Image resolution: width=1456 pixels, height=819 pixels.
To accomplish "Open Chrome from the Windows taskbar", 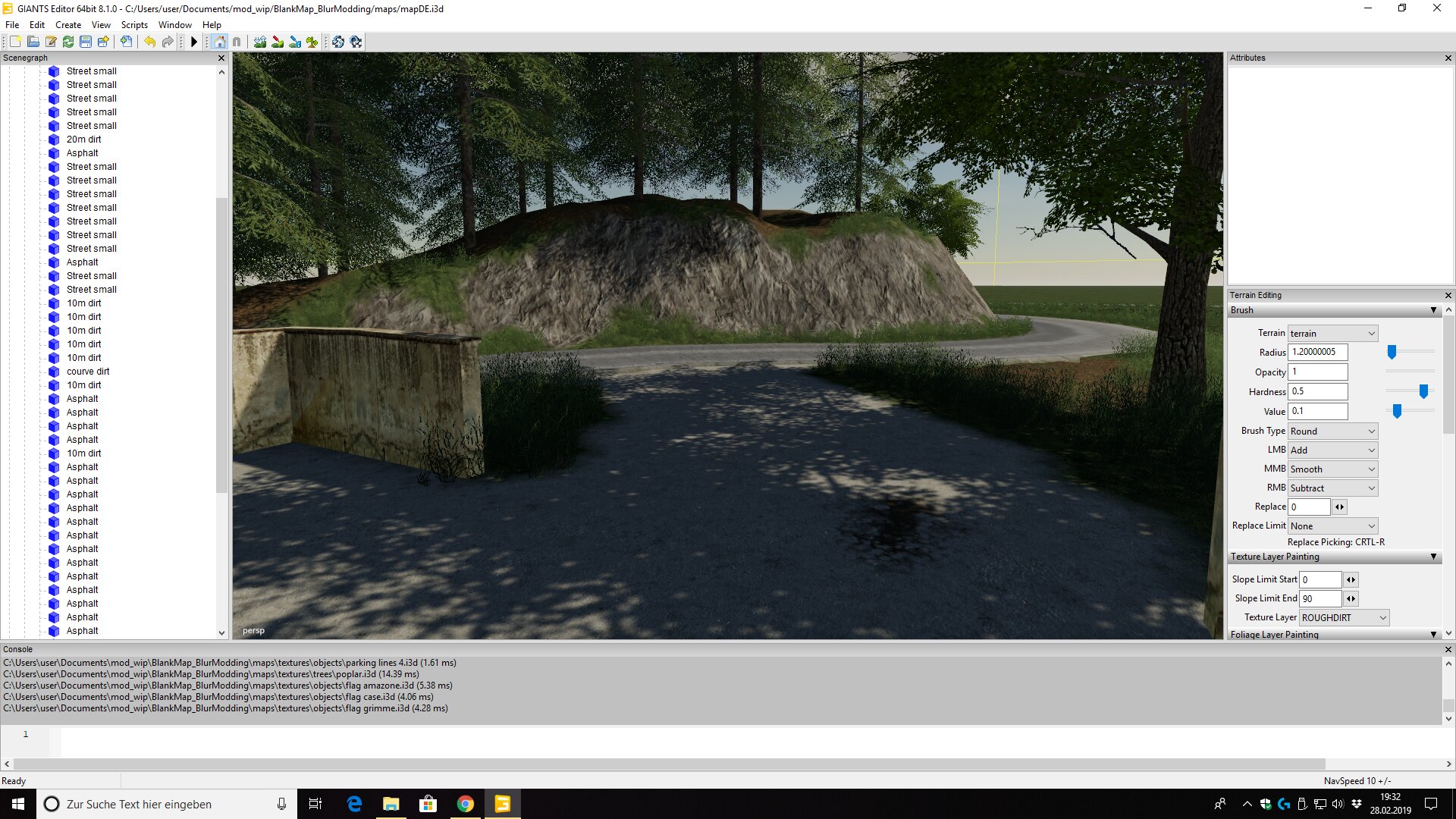I will pos(466,804).
